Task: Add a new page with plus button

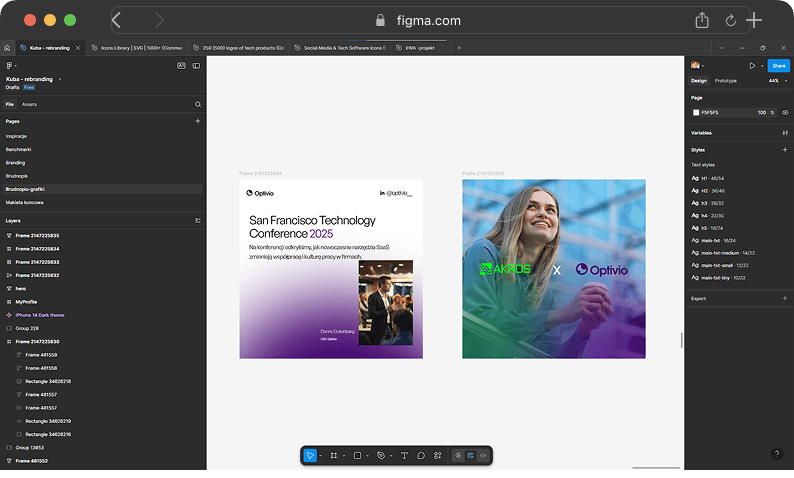Action: 197,120
